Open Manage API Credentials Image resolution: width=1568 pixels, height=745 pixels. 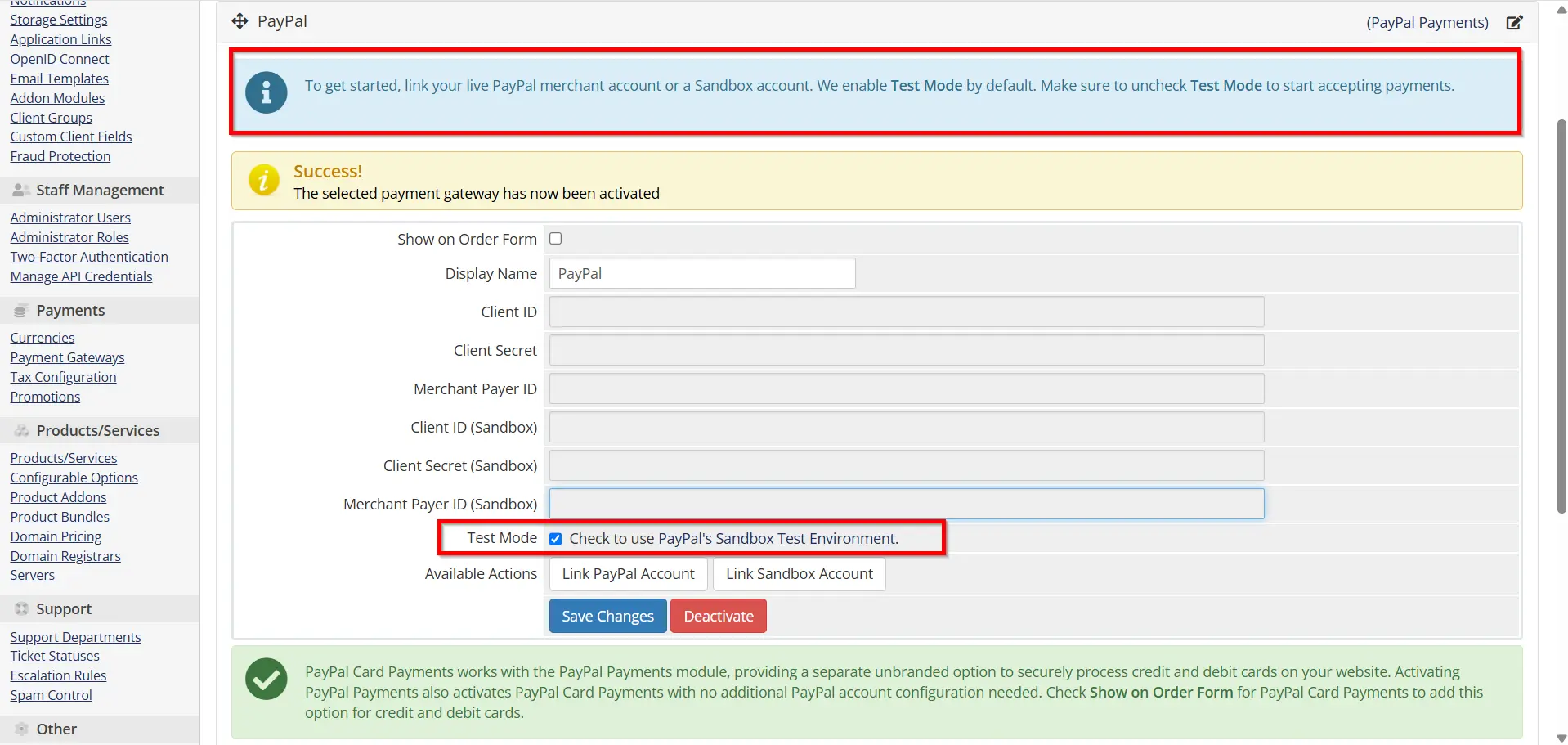click(81, 276)
